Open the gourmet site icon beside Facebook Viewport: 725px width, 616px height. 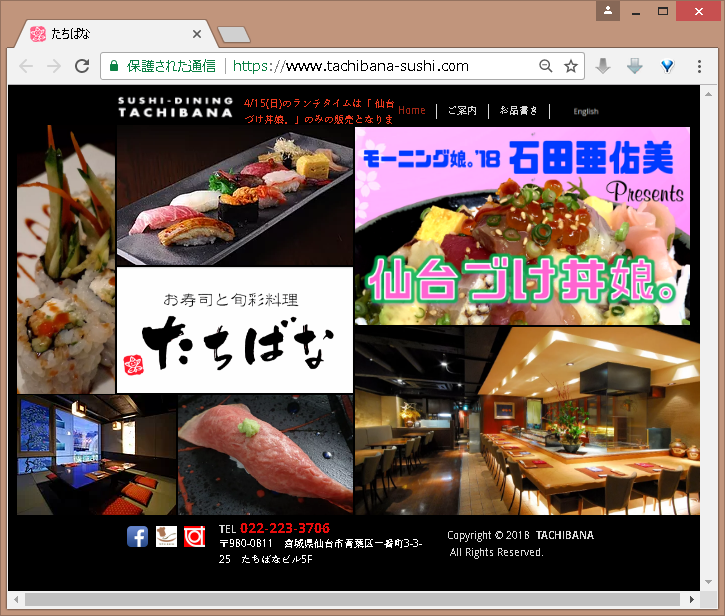(166, 536)
